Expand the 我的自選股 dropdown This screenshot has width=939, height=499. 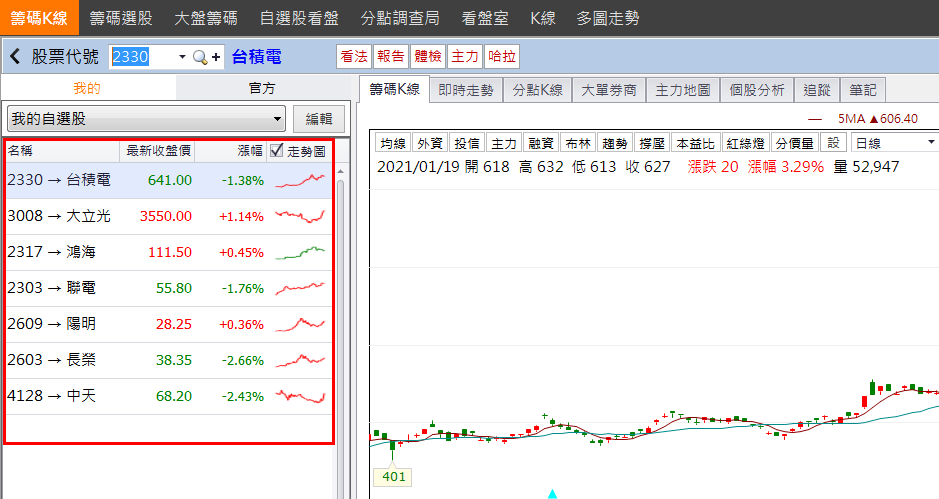(146, 119)
